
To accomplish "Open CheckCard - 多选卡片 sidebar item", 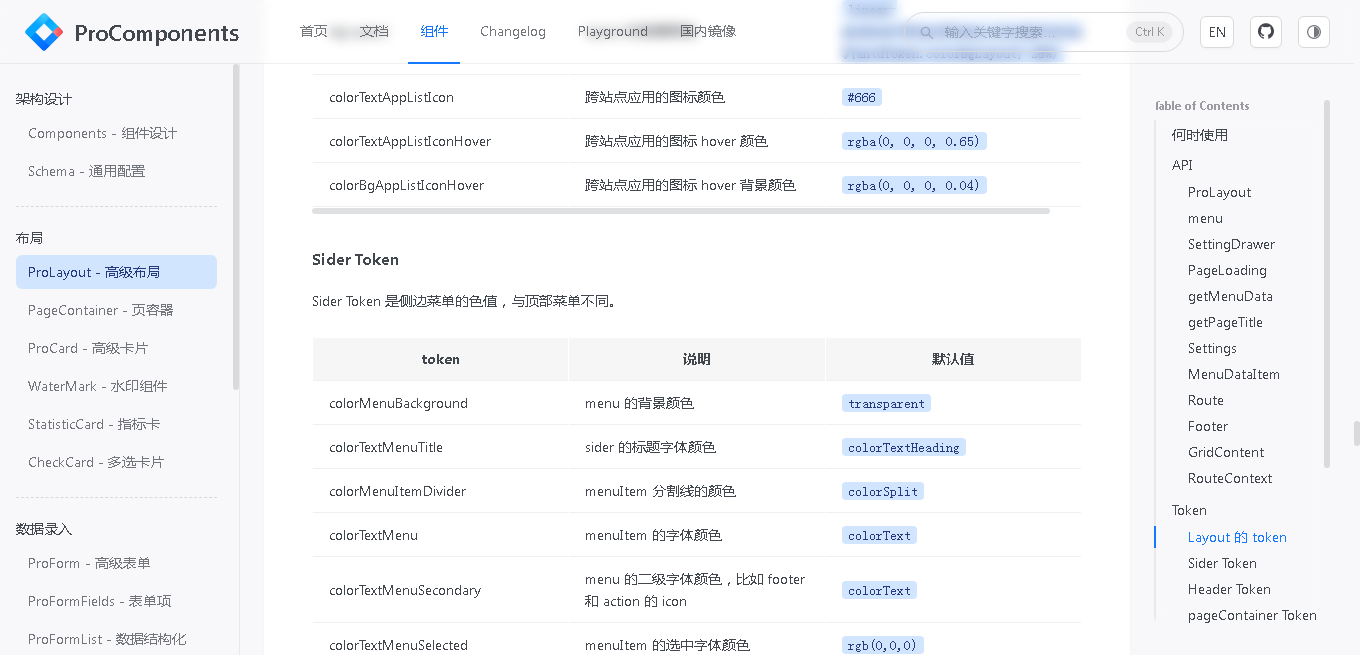I will coord(96,462).
